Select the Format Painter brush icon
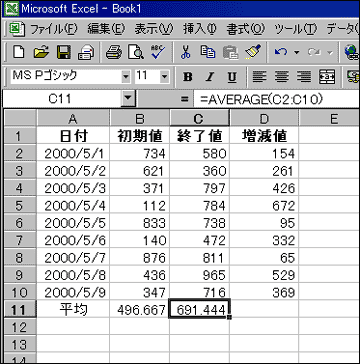Image resolution: width=360 pixels, height=364 pixels. pyautogui.click(x=252, y=52)
